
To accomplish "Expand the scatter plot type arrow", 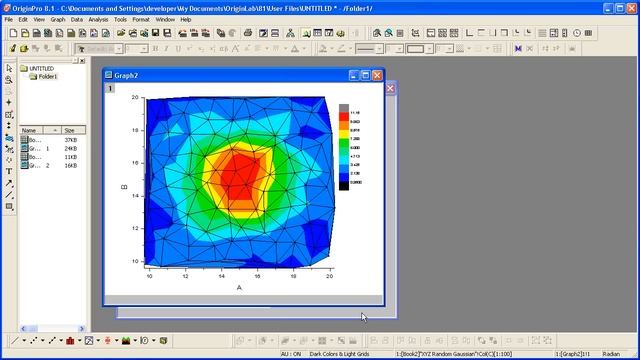I will coord(42,340).
